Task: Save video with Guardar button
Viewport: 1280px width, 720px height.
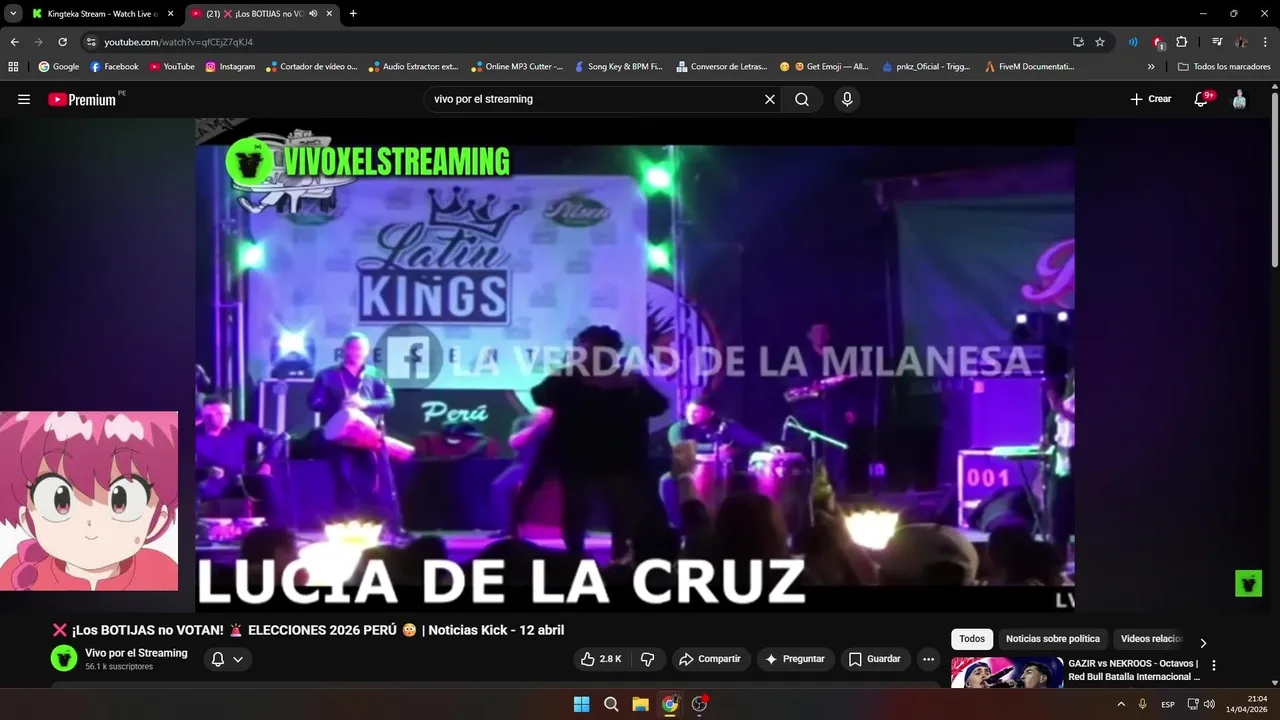Action: point(875,659)
